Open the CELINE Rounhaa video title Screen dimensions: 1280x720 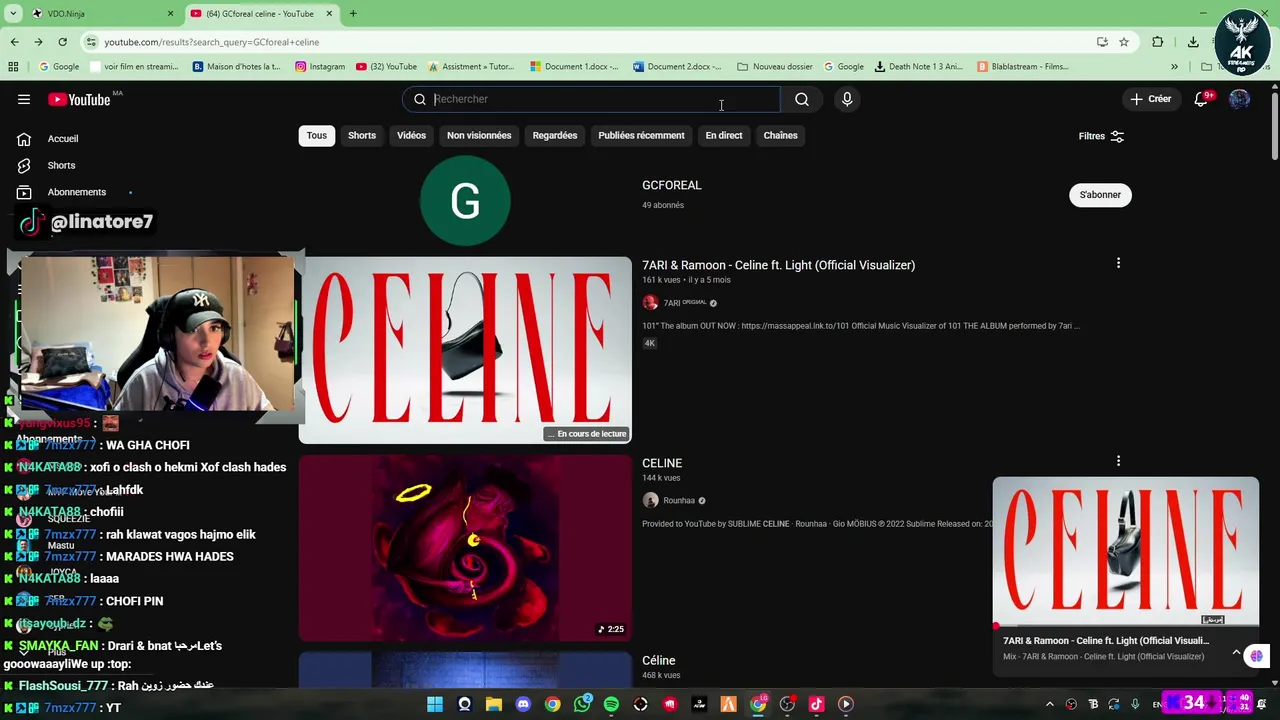click(662, 463)
